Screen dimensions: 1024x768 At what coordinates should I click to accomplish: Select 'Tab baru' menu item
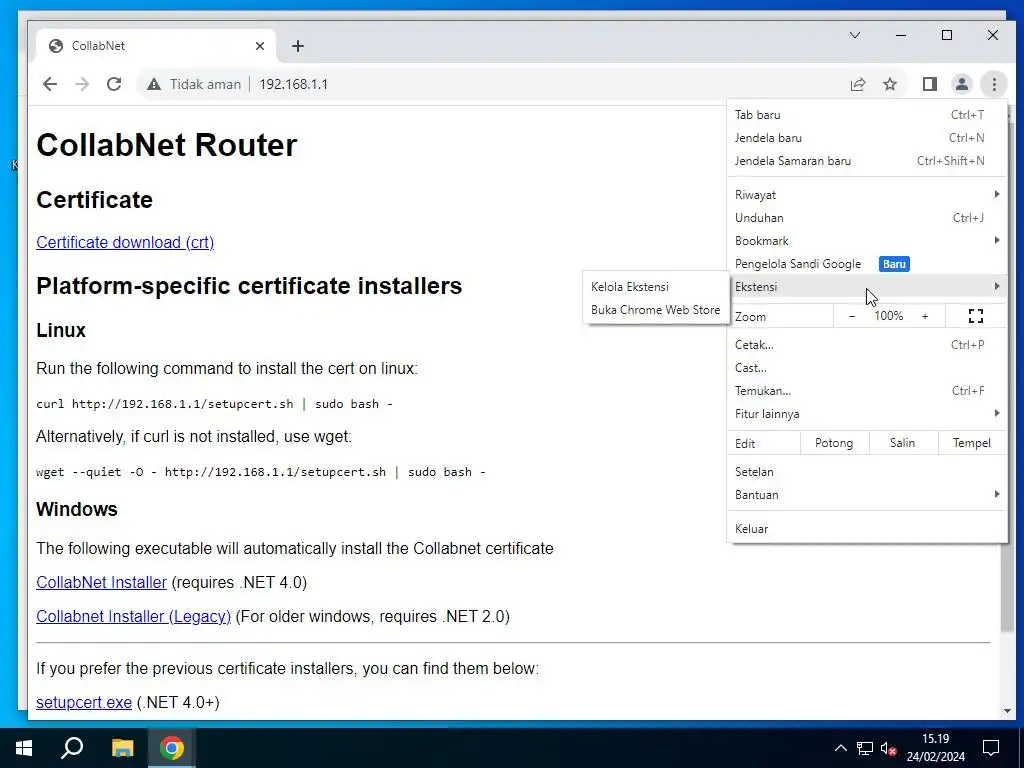(867, 115)
